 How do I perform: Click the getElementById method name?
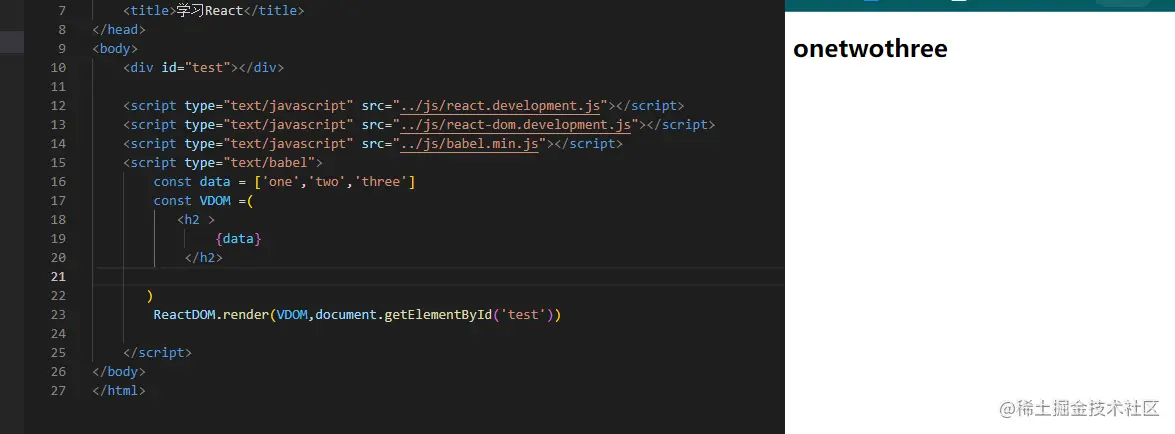click(439, 315)
